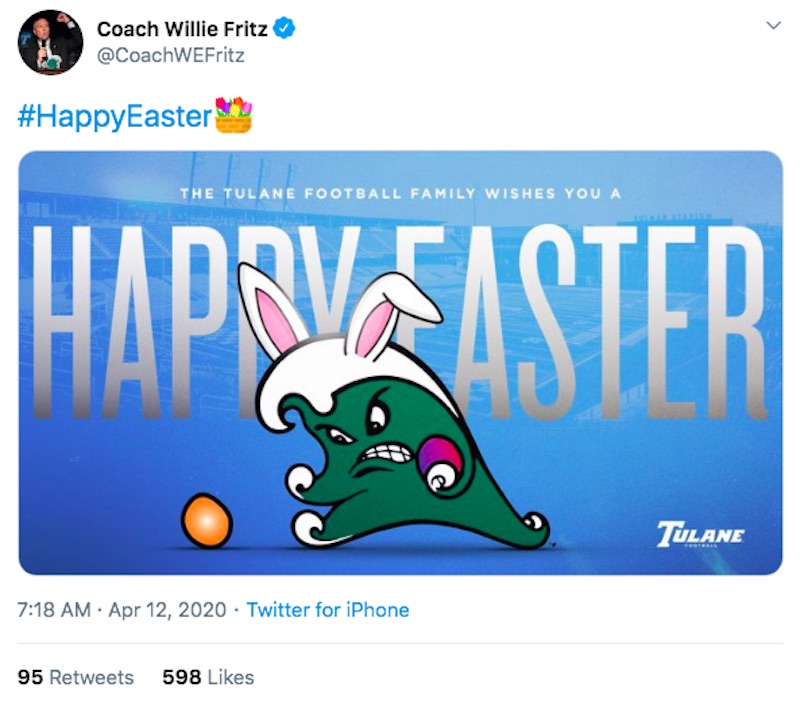Image resolution: width=800 pixels, height=706 pixels.
Task: Open the @CoachWEFritz handle link
Action: pyautogui.click(x=170, y=55)
